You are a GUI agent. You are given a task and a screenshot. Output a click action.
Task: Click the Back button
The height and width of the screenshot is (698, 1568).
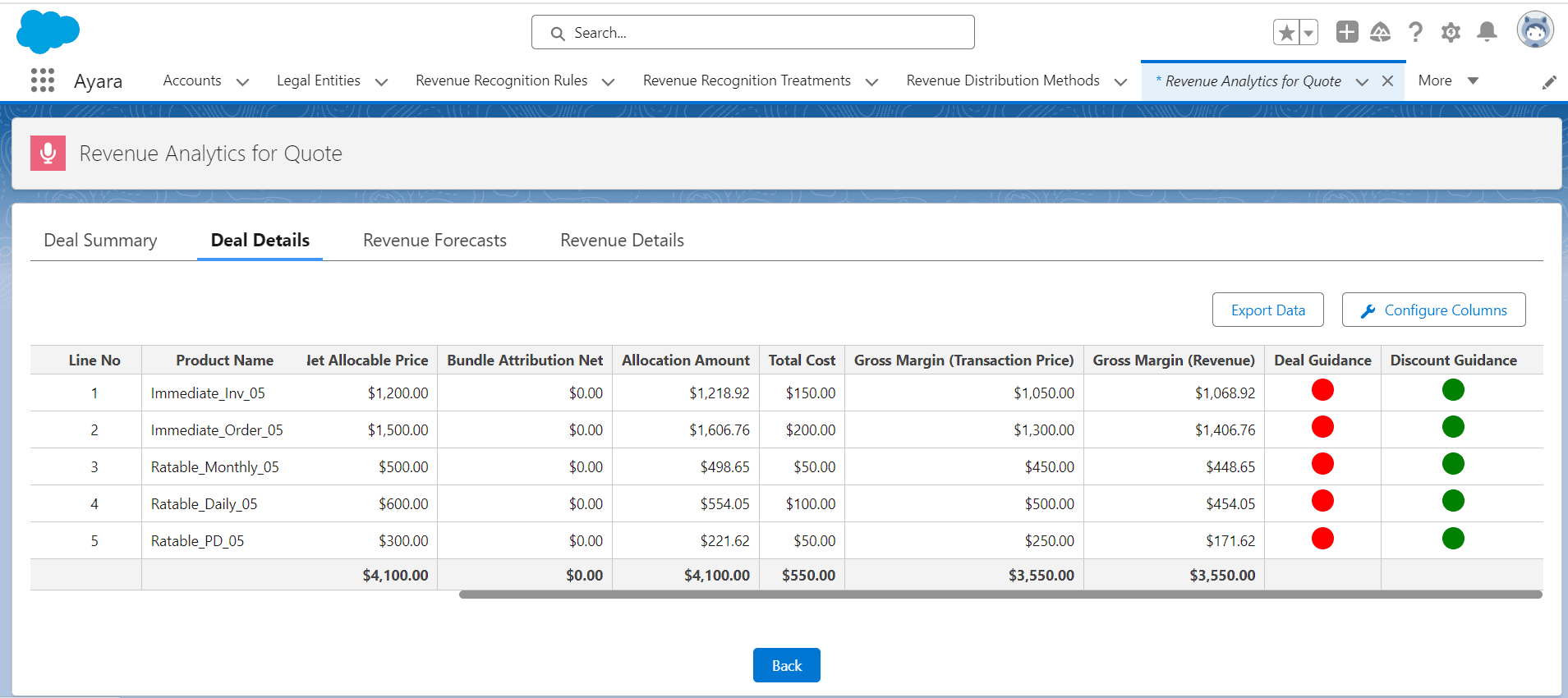coord(786,665)
